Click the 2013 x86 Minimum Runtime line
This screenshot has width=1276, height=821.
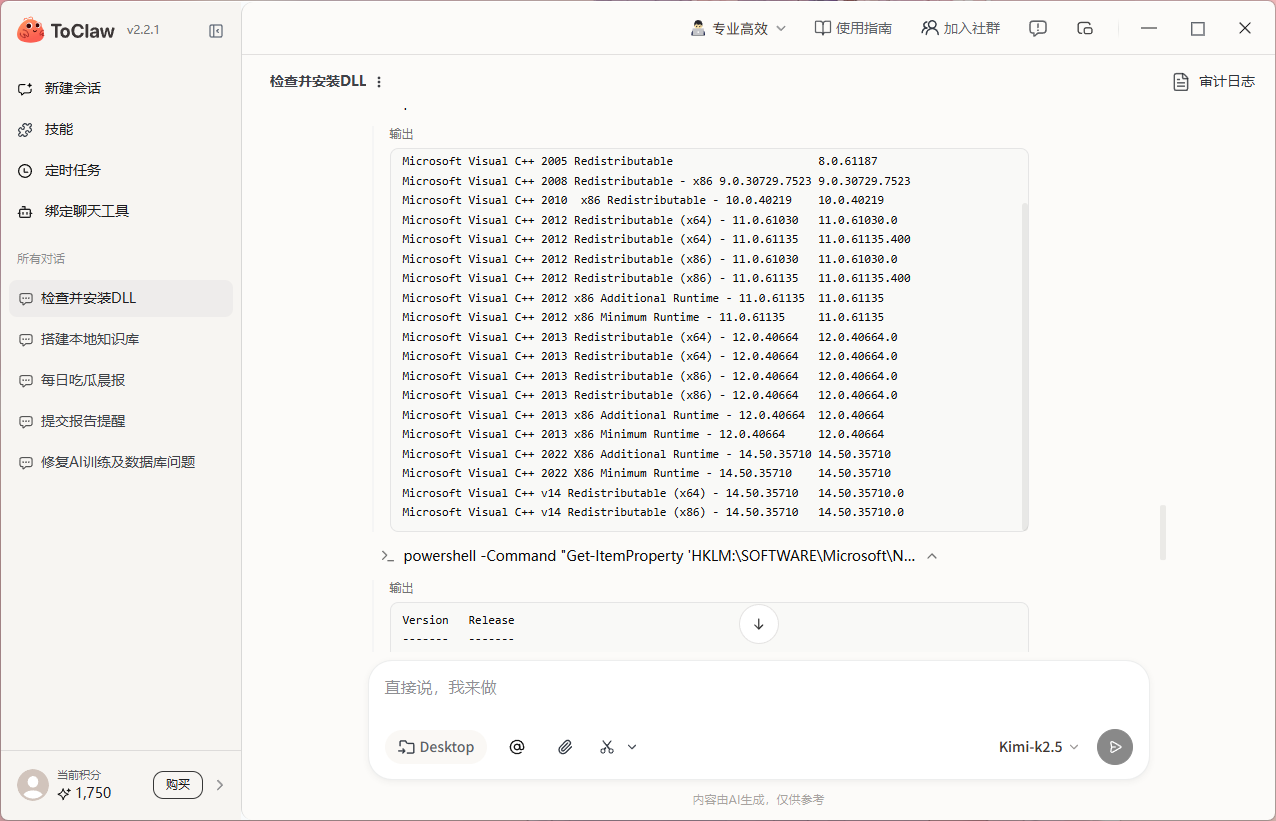643,434
